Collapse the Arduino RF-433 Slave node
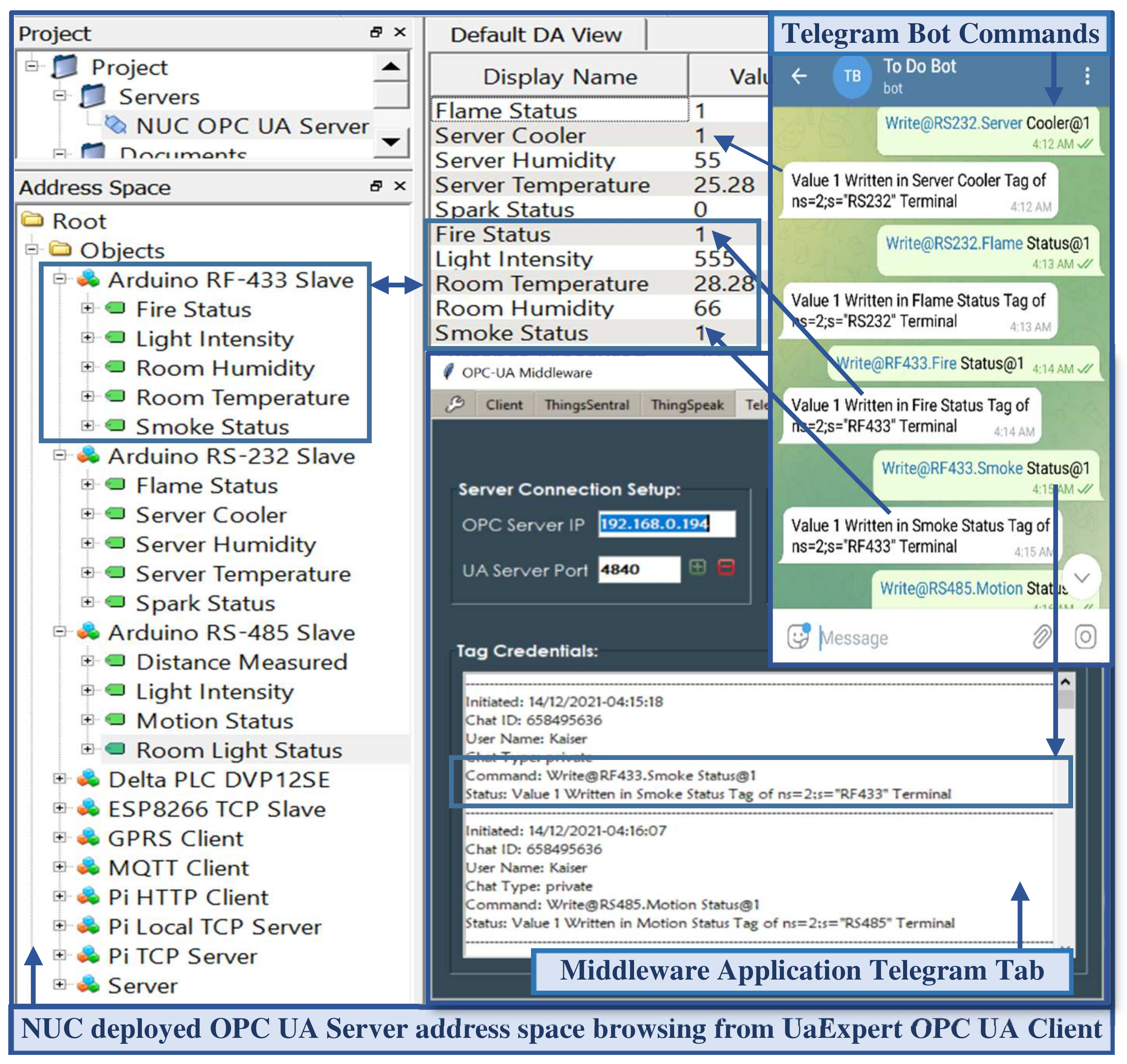 [59, 278]
